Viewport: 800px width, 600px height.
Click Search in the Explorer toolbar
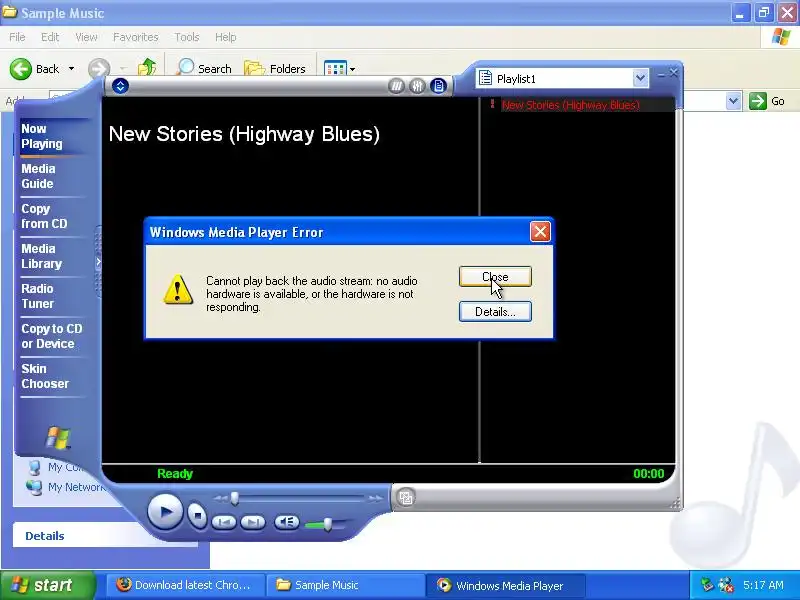[x=204, y=68]
